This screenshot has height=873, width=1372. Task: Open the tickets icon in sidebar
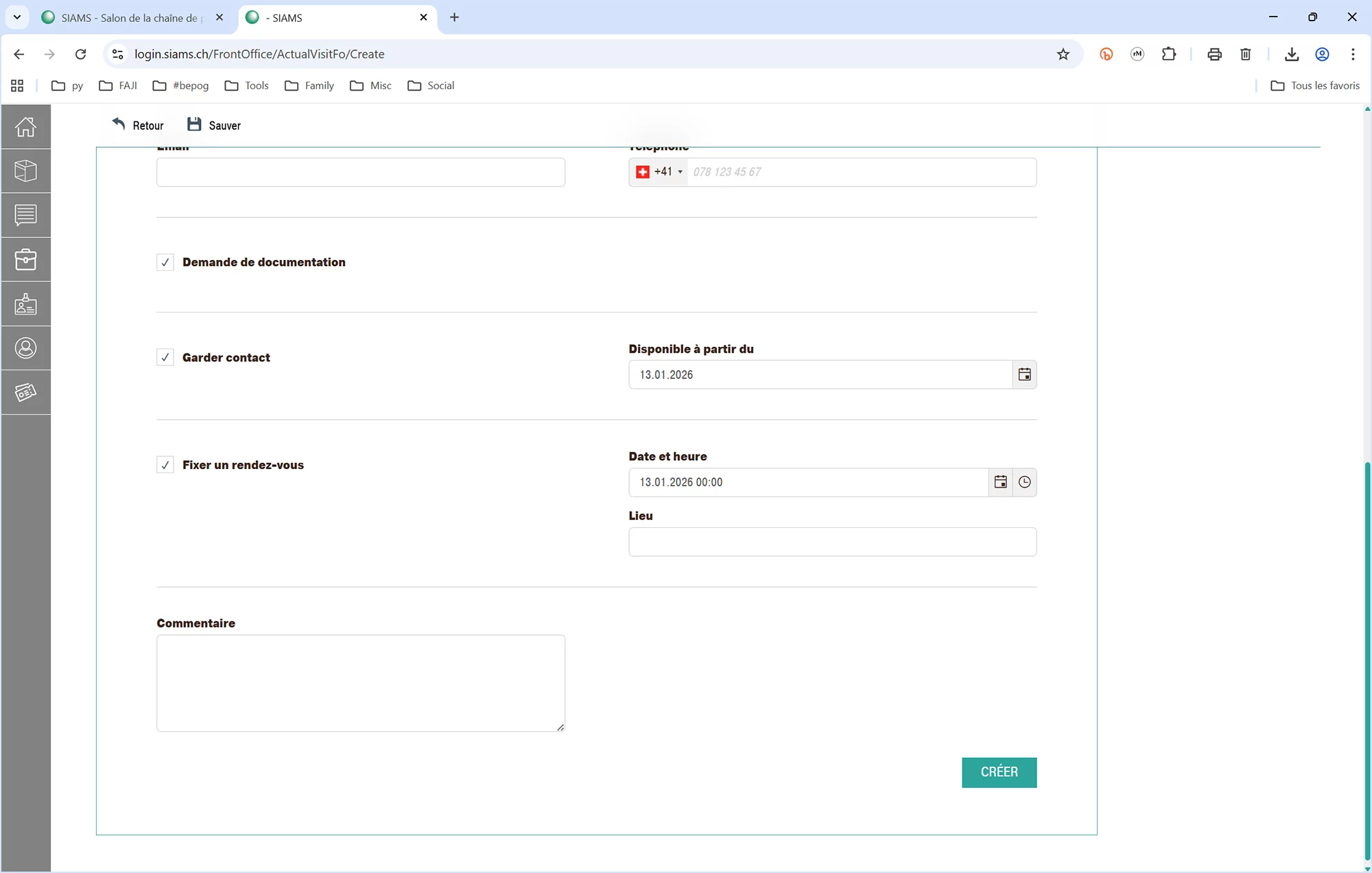point(25,392)
